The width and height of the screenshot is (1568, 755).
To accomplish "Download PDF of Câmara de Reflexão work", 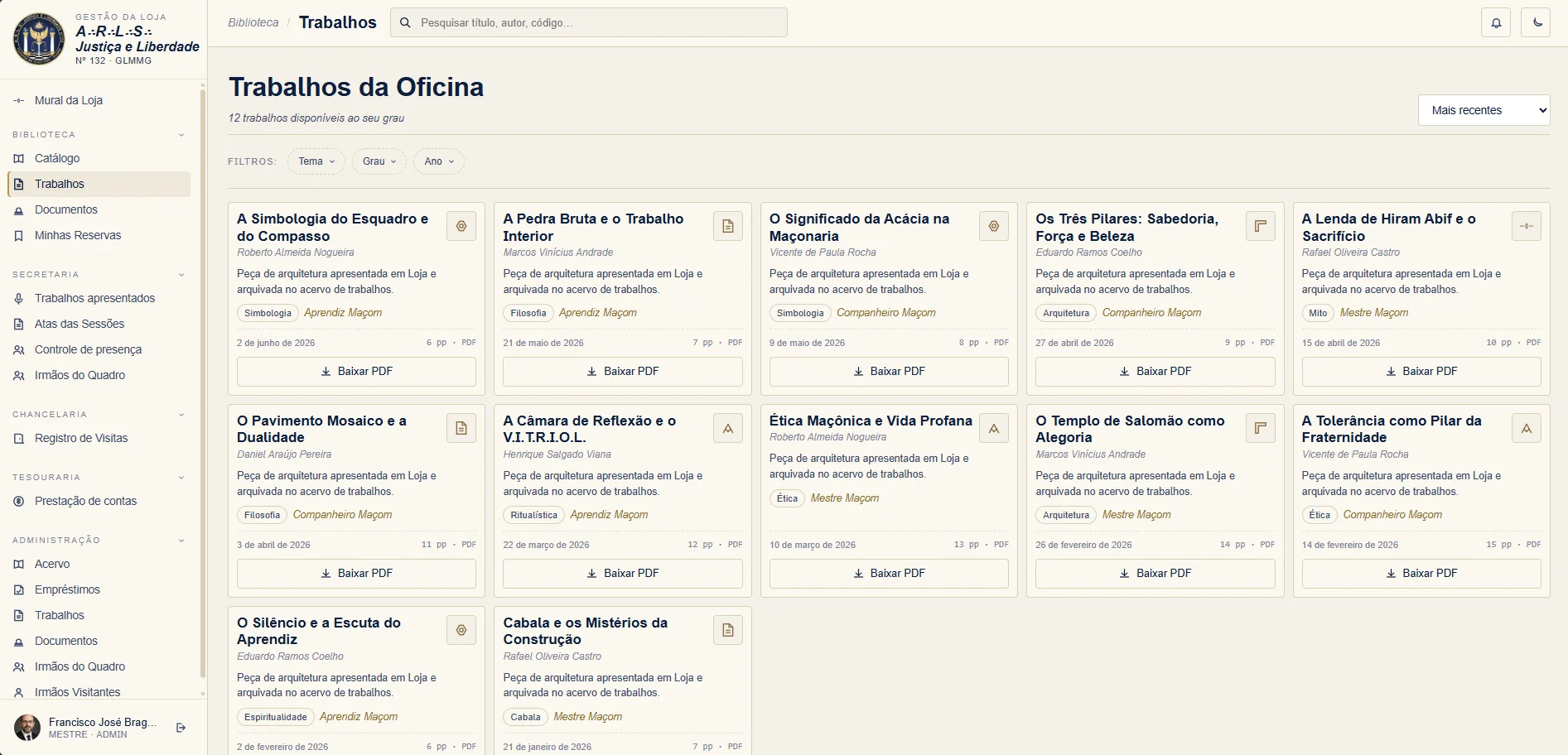I will click(x=623, y=574).
